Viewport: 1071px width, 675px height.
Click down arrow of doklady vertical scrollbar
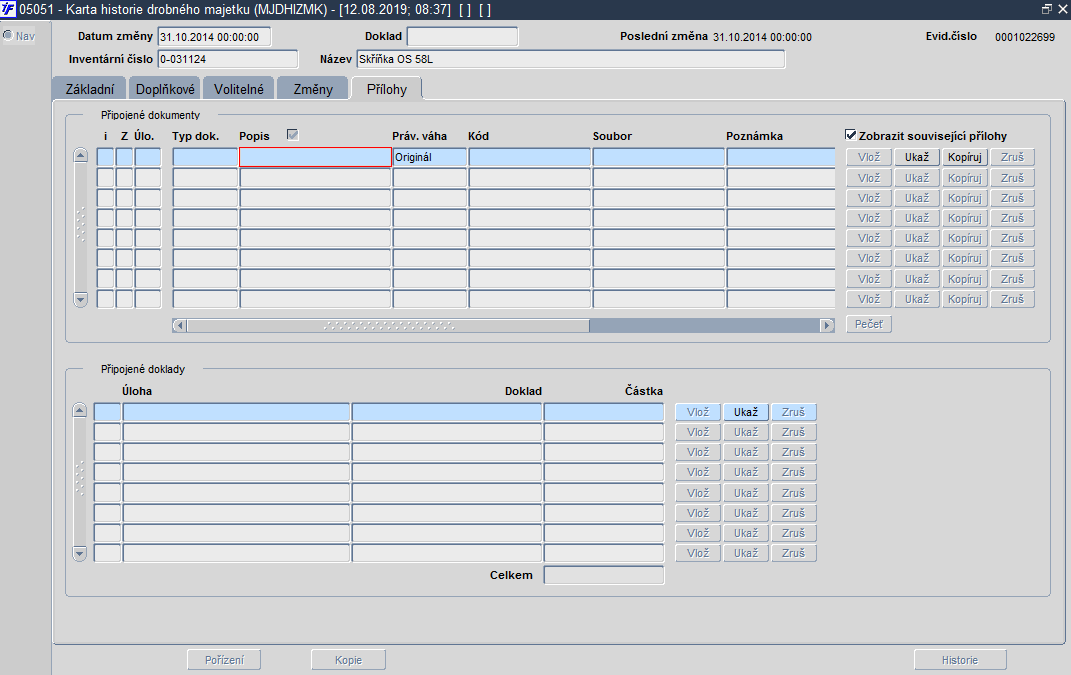coord(80,553)
